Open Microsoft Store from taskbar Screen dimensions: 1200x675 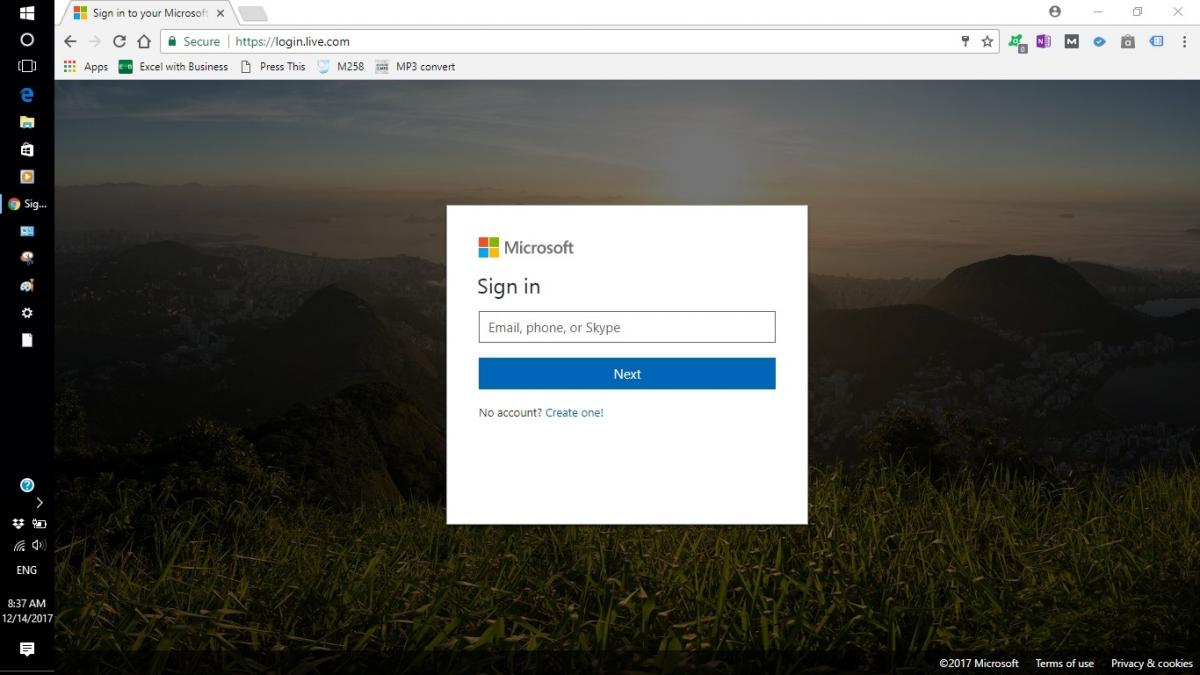[x=27, y=149]
